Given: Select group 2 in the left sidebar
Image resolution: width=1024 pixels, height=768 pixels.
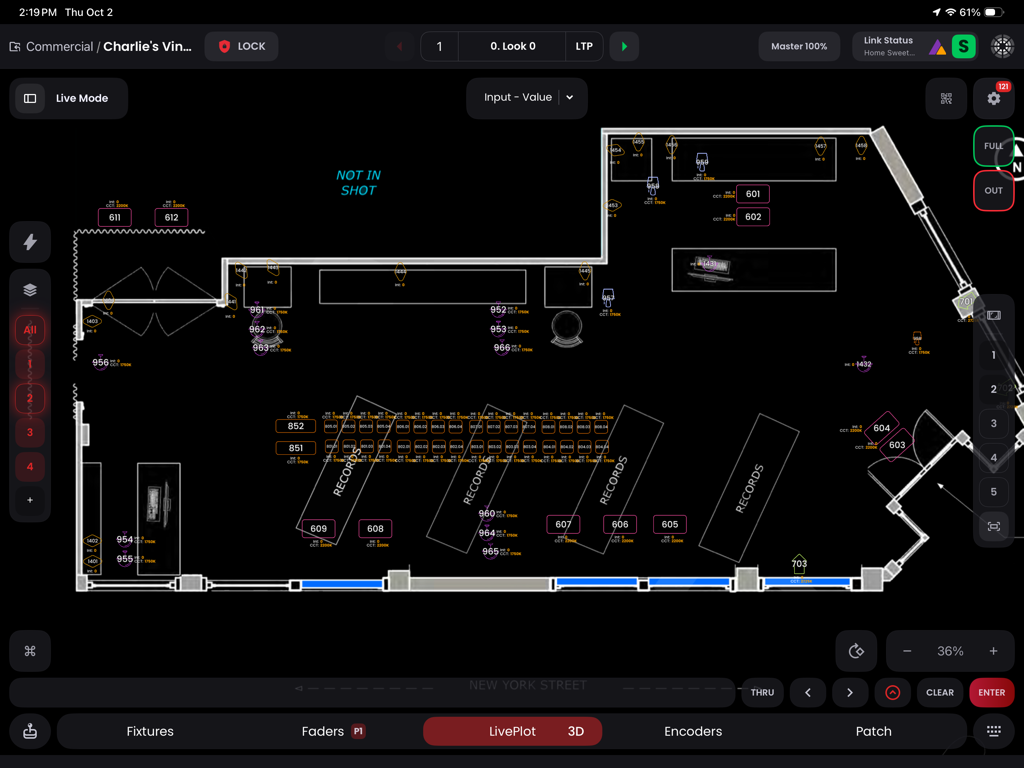Looking at the screenshot, I should (29, 398).
